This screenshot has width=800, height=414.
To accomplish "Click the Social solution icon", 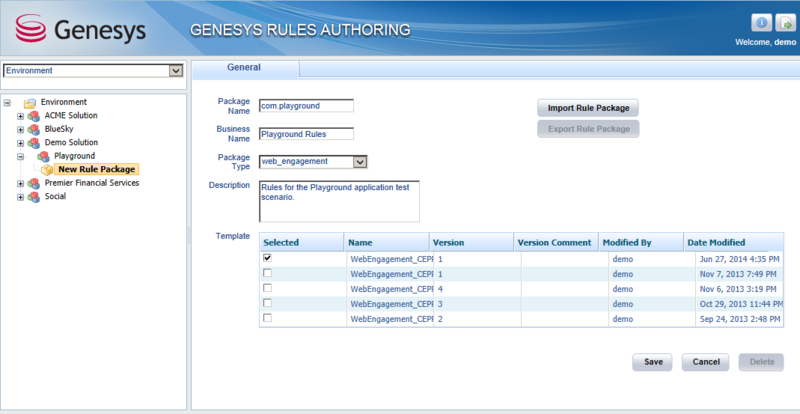I will 34,197.
